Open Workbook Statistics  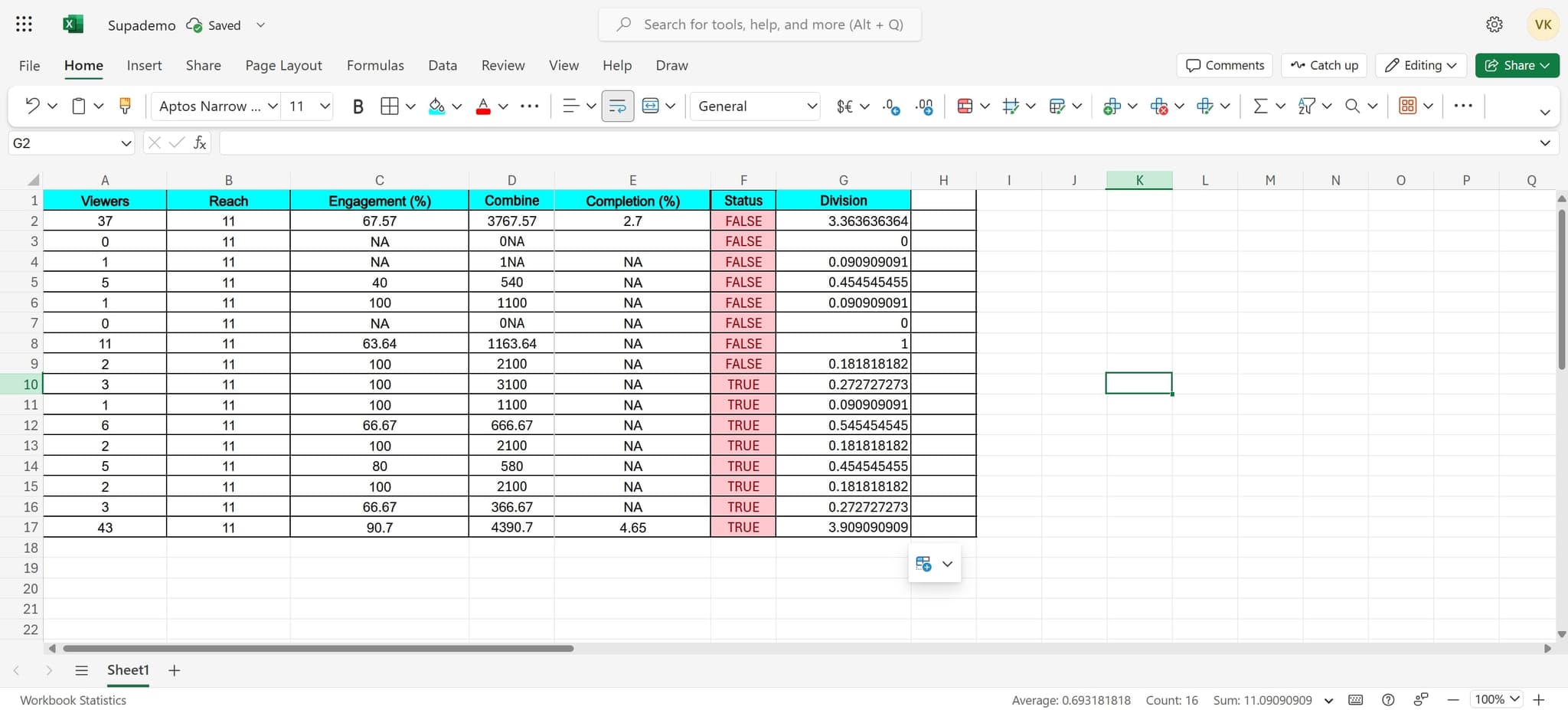(x=73, y=699)
